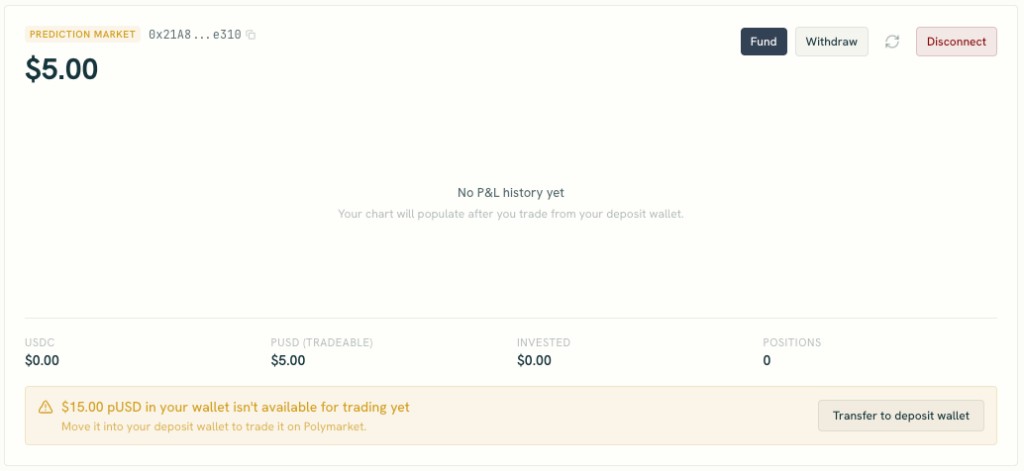1024x471 pixels.
Task: Copy the wallet address with the copy icon
Action: 251,35
